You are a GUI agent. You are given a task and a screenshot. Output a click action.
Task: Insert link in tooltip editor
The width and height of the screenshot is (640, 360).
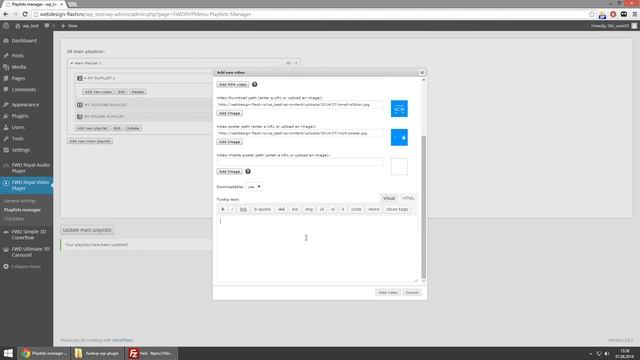(243, 209)
